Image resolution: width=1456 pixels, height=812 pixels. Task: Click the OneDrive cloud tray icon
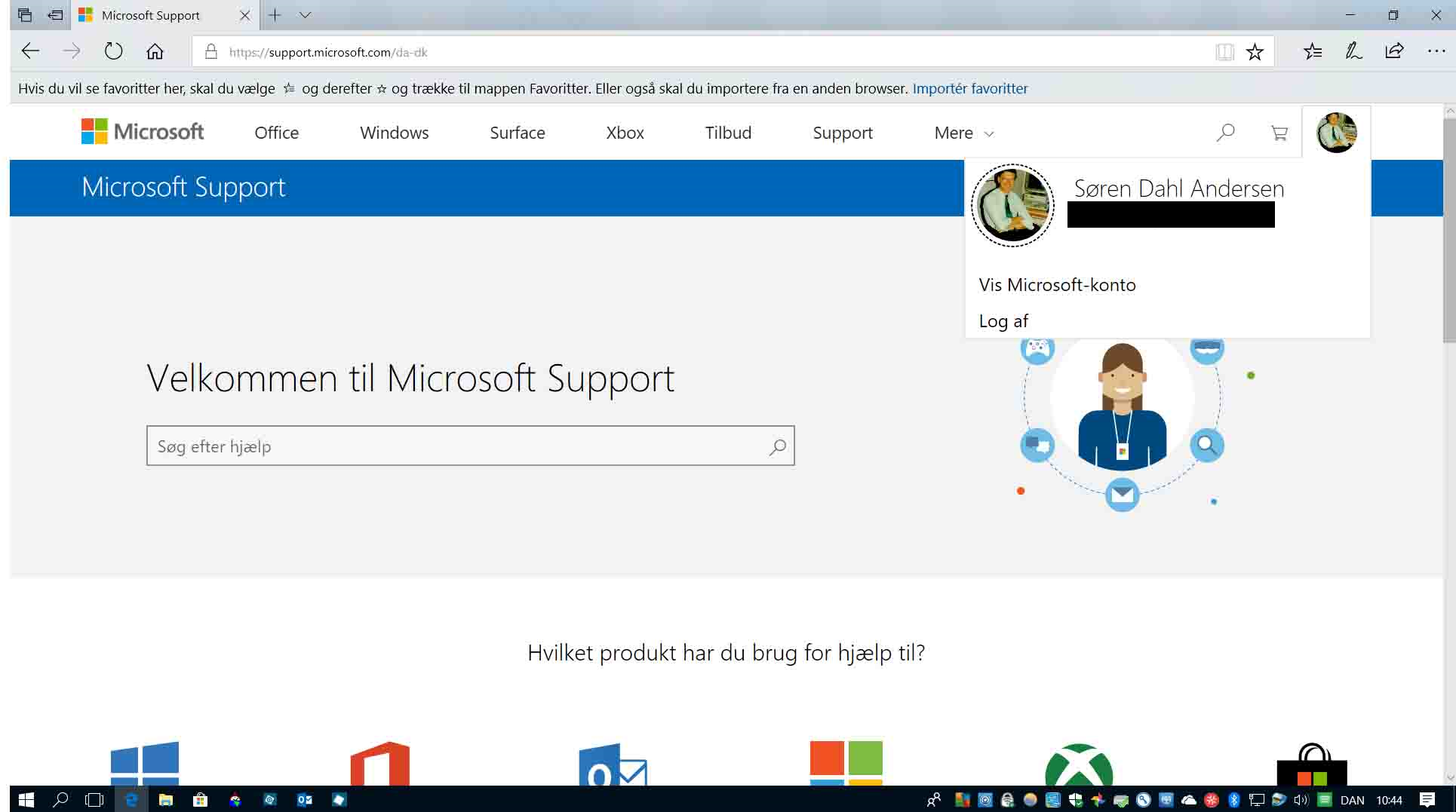pos(1189,800)
